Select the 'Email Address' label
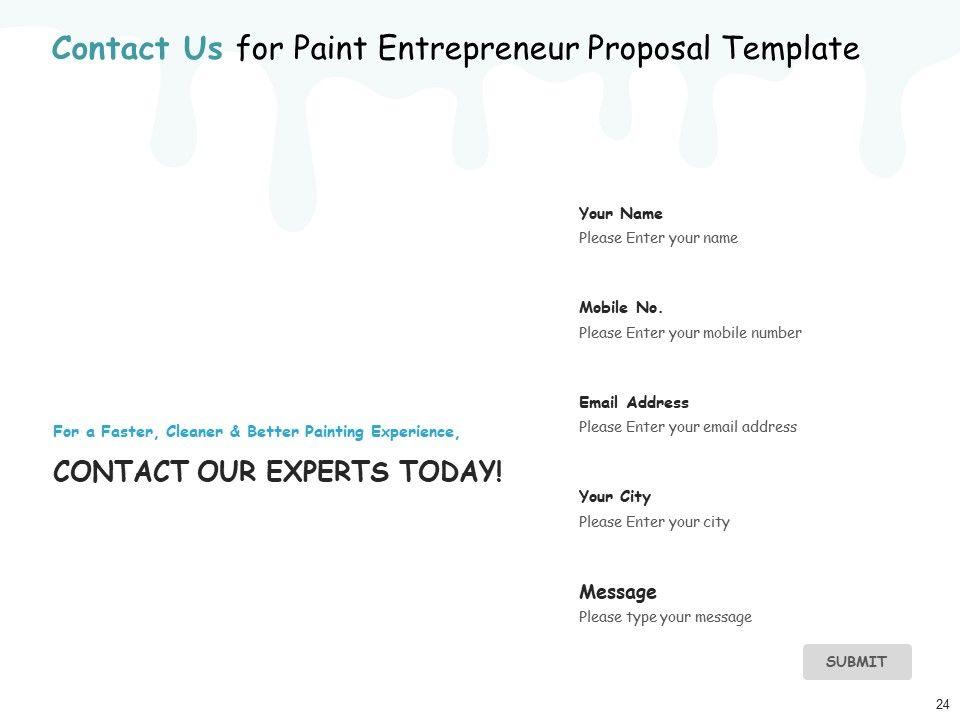Screen dimensions: 960x720 633,402
